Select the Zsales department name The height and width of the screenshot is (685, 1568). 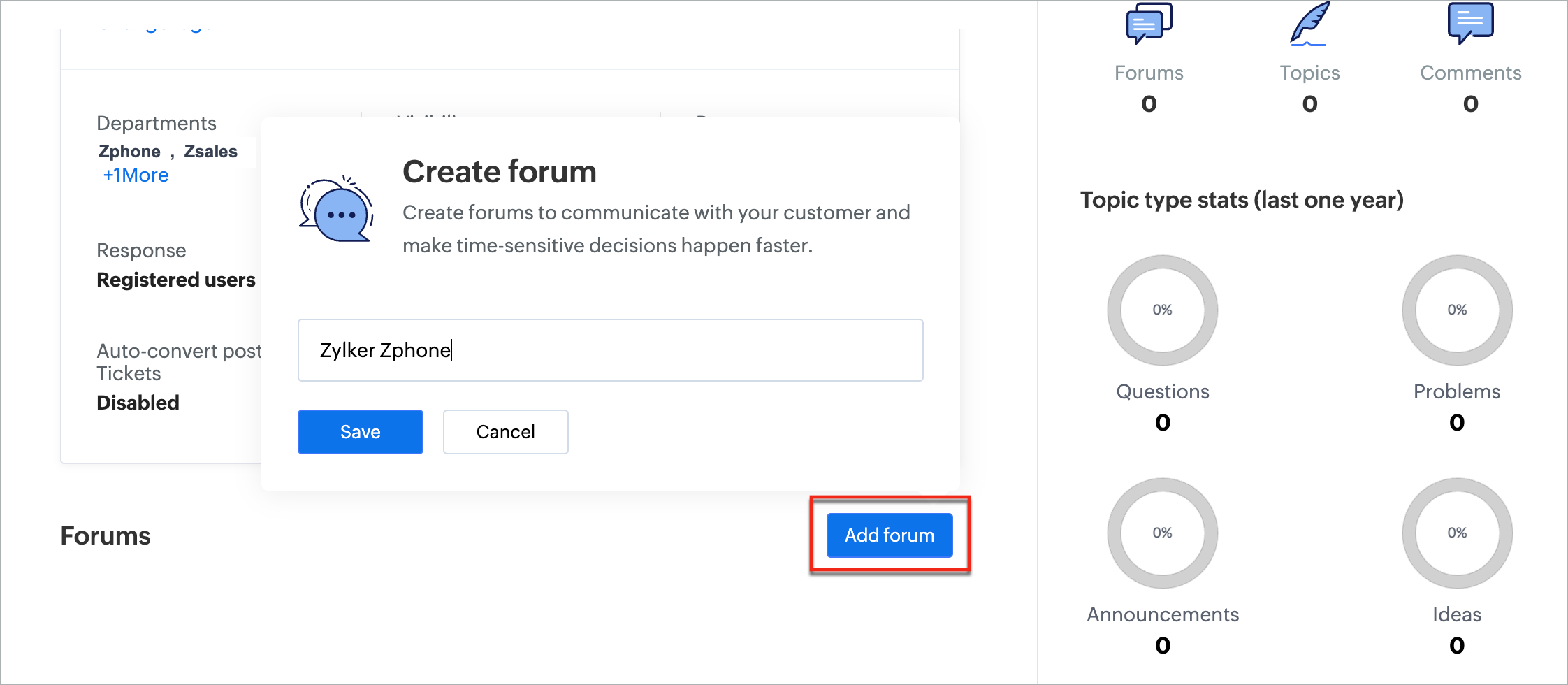[210, 152]
